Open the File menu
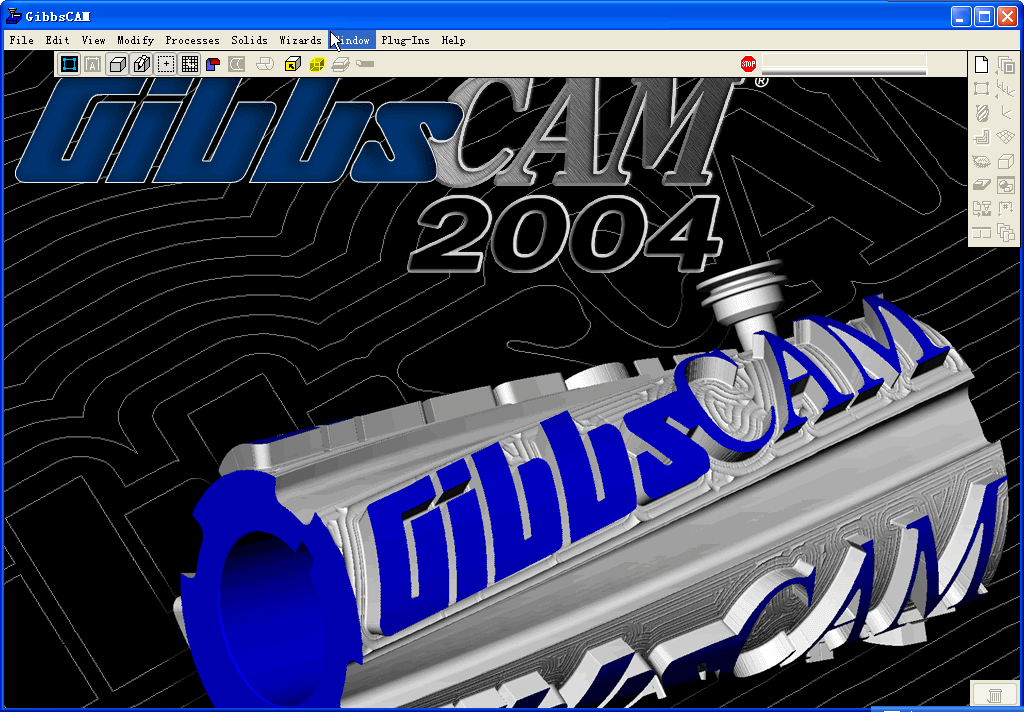Image resolution: width=1024 pixels, height=712 pixels. click(22, 40)
